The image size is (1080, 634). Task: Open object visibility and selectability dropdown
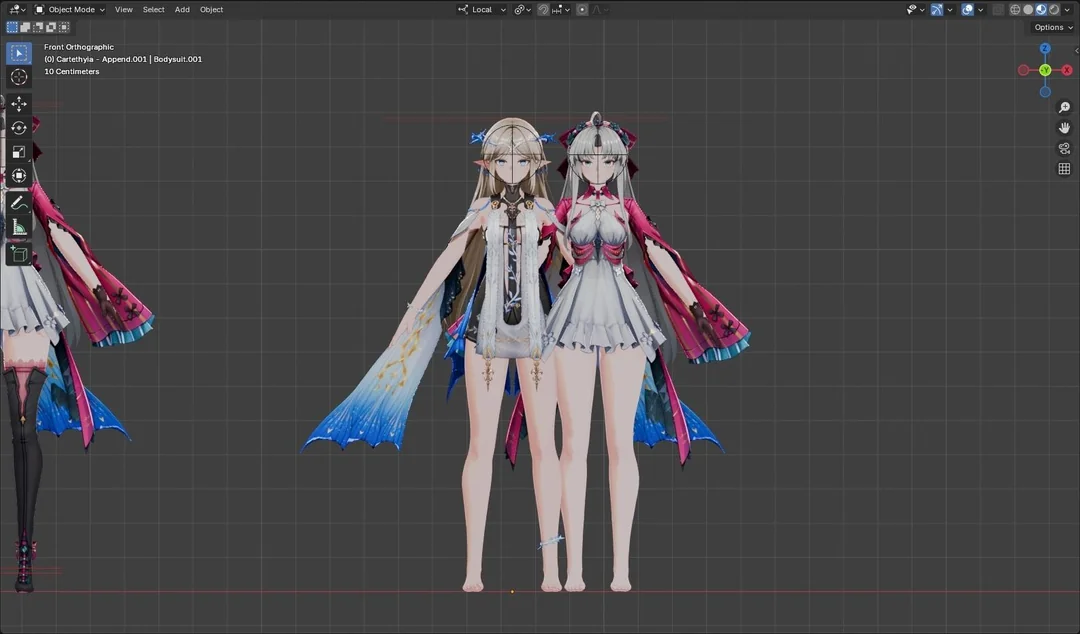coord(915,10)
